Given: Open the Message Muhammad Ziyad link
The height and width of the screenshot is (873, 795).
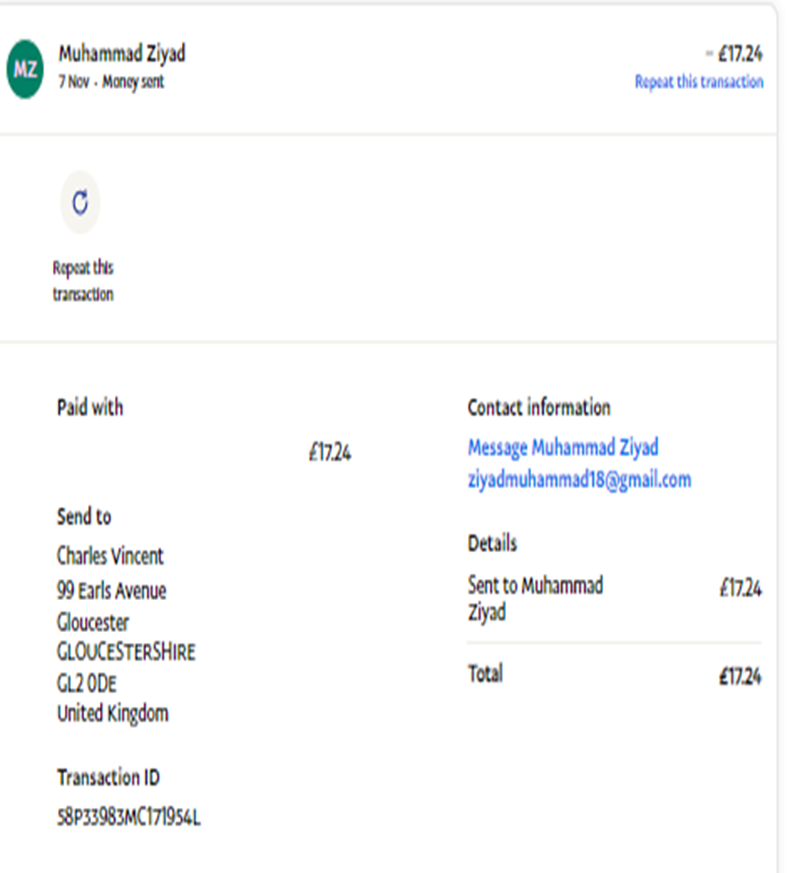Looking at the screenshot, I should click(563, 447).
